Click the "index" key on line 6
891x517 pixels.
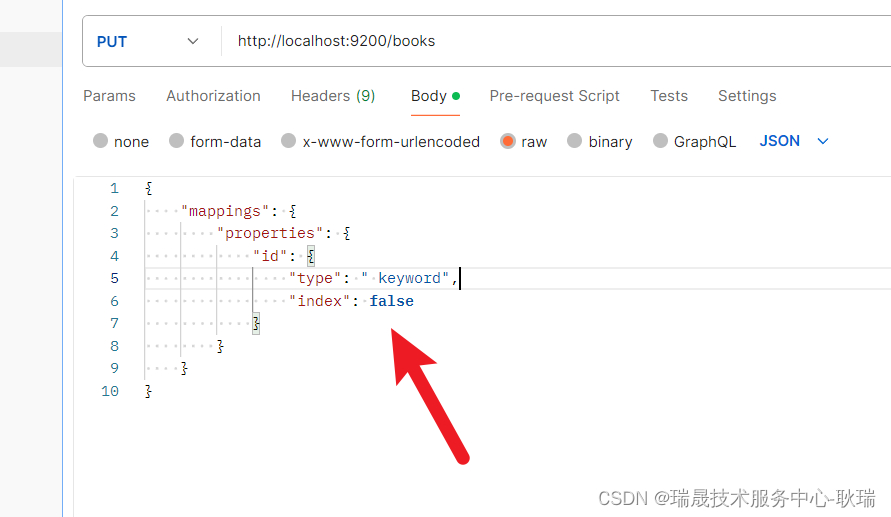pos(319,301)
